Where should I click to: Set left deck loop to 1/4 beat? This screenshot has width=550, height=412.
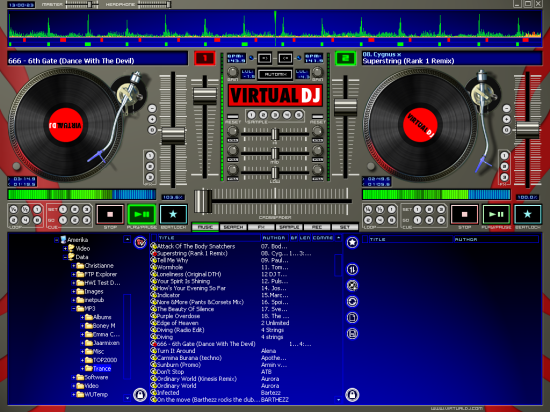13,210
